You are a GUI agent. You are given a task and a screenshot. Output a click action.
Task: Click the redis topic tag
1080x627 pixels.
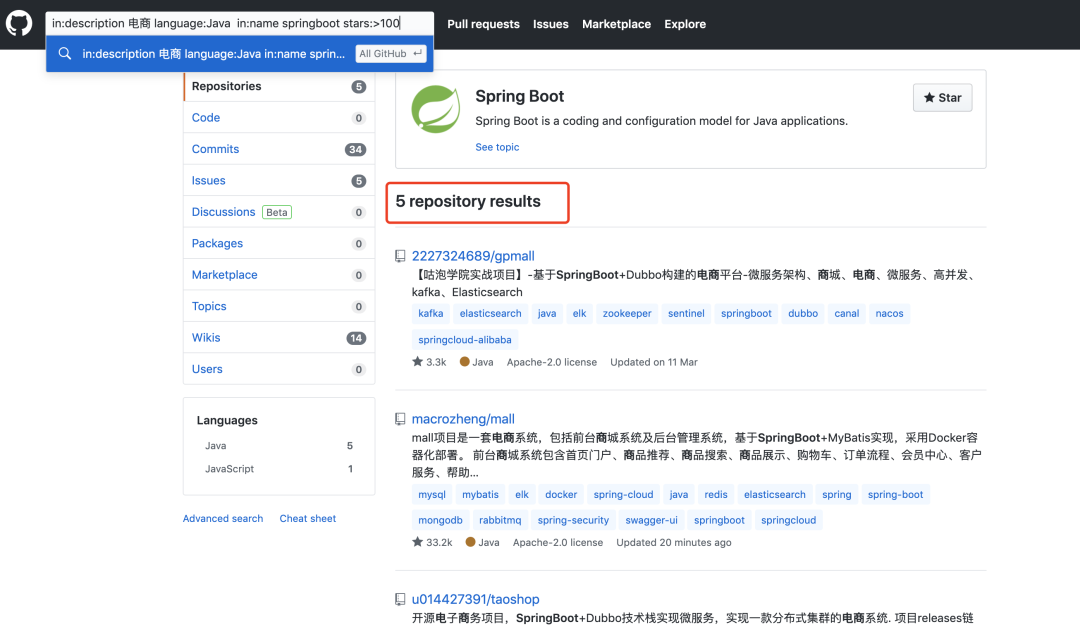(716, 495)
